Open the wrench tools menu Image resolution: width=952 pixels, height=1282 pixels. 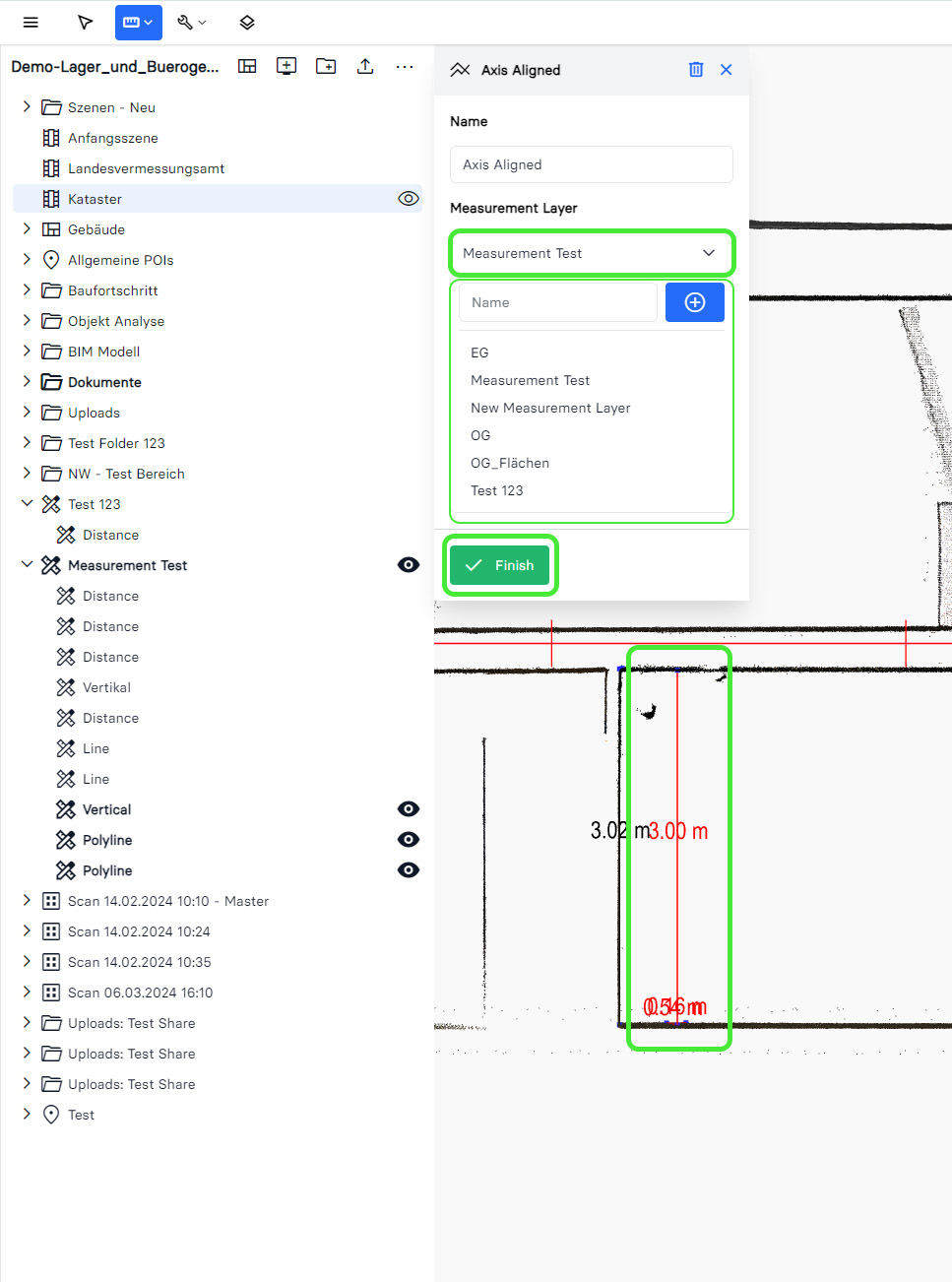point(191,23)
